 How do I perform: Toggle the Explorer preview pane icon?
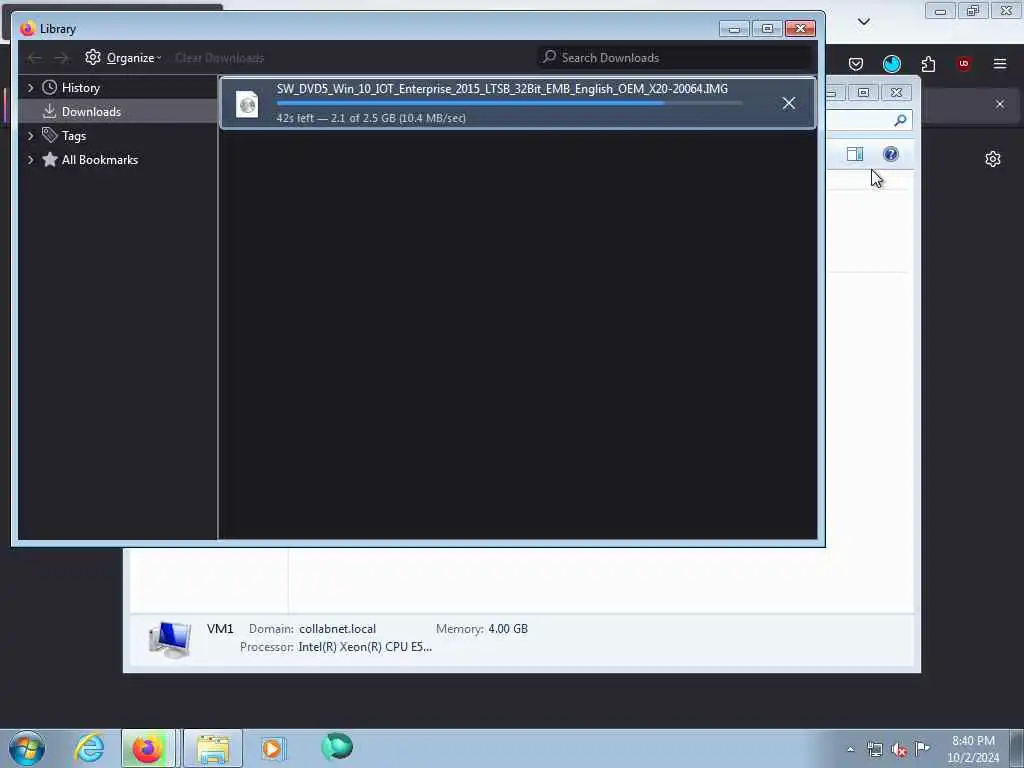(x=855, y=154)
